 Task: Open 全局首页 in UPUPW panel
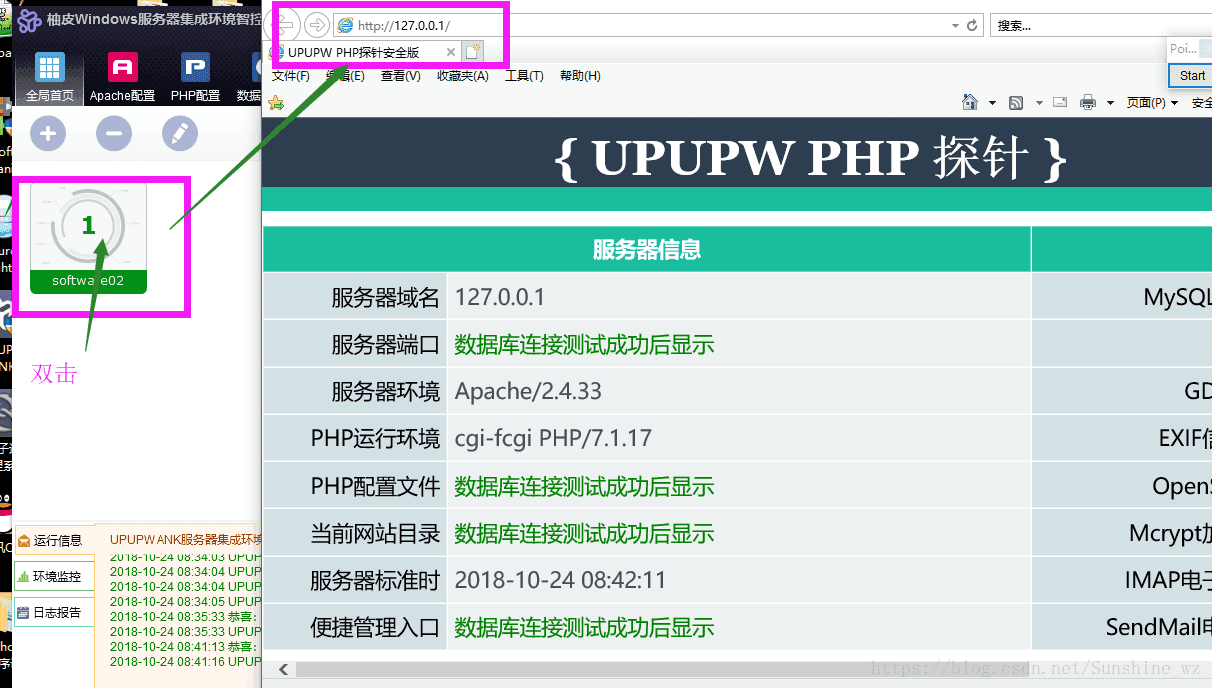[x=50, y=77]
